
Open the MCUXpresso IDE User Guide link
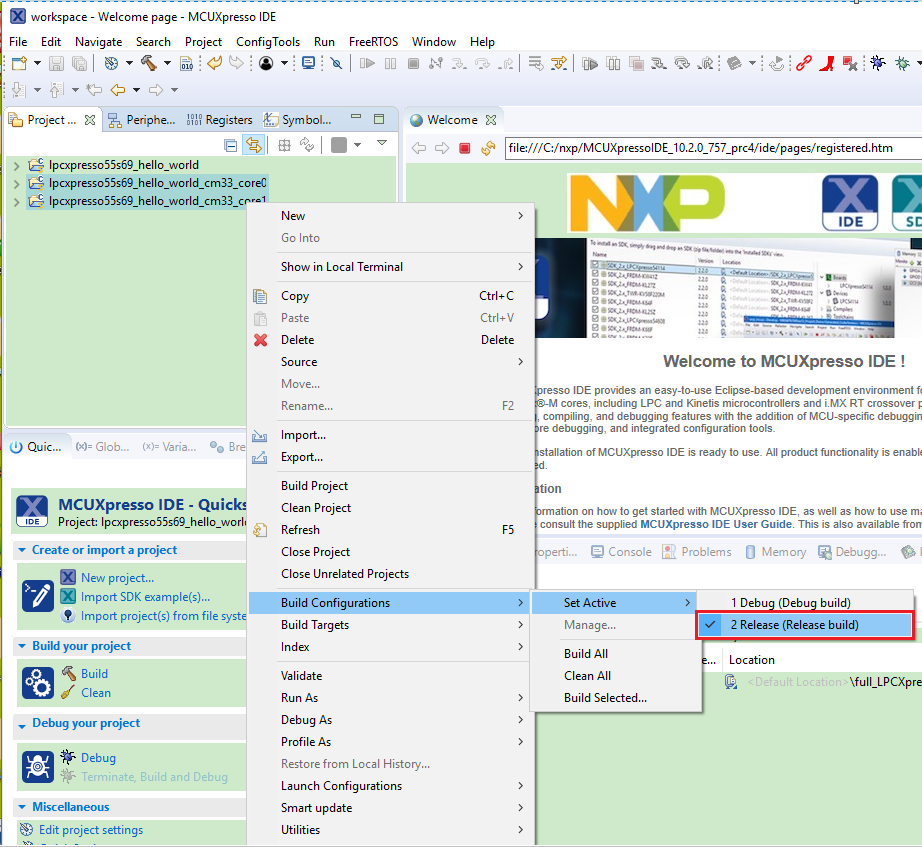click(715, 524)
